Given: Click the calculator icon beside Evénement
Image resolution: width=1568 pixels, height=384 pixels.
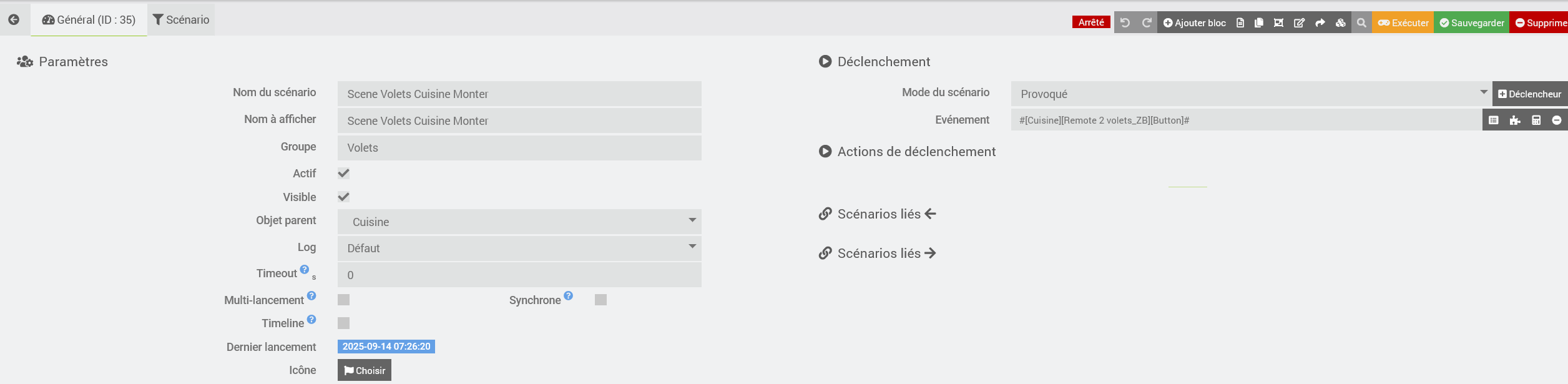Looking at the screenshot, I should pos(1536,120).
